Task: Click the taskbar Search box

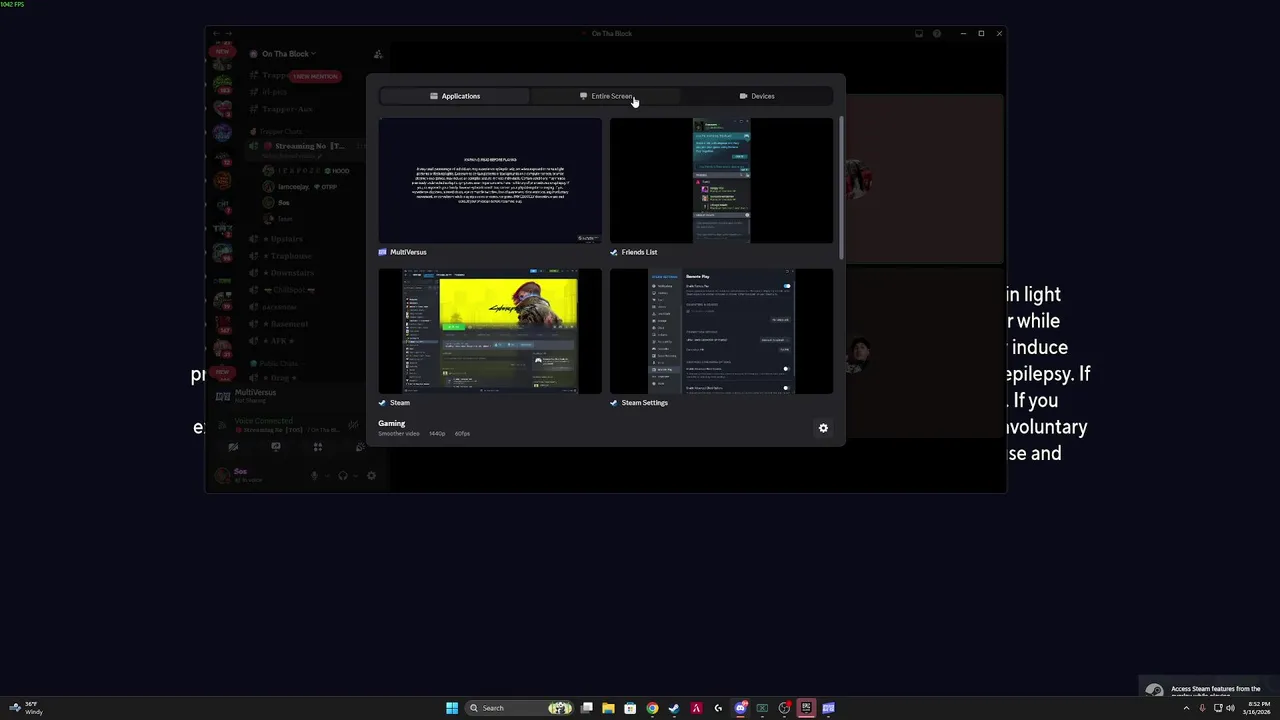Action: point(519,708)
